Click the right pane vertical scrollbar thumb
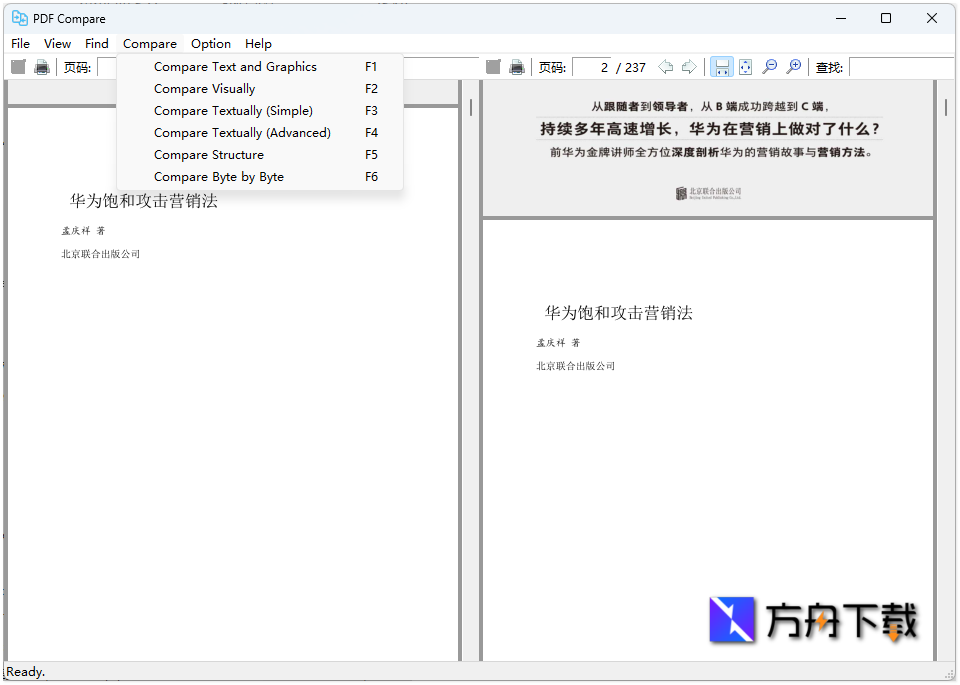 click(946, 108)
